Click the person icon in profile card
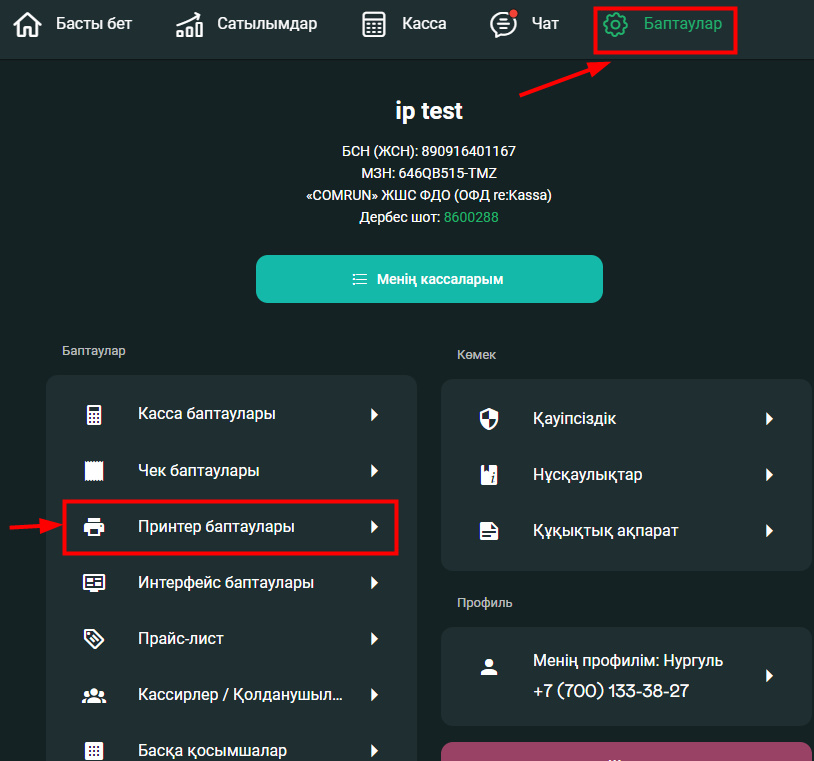Image resolution: width=814 pixels, height=761 pixels. point(489,667)
